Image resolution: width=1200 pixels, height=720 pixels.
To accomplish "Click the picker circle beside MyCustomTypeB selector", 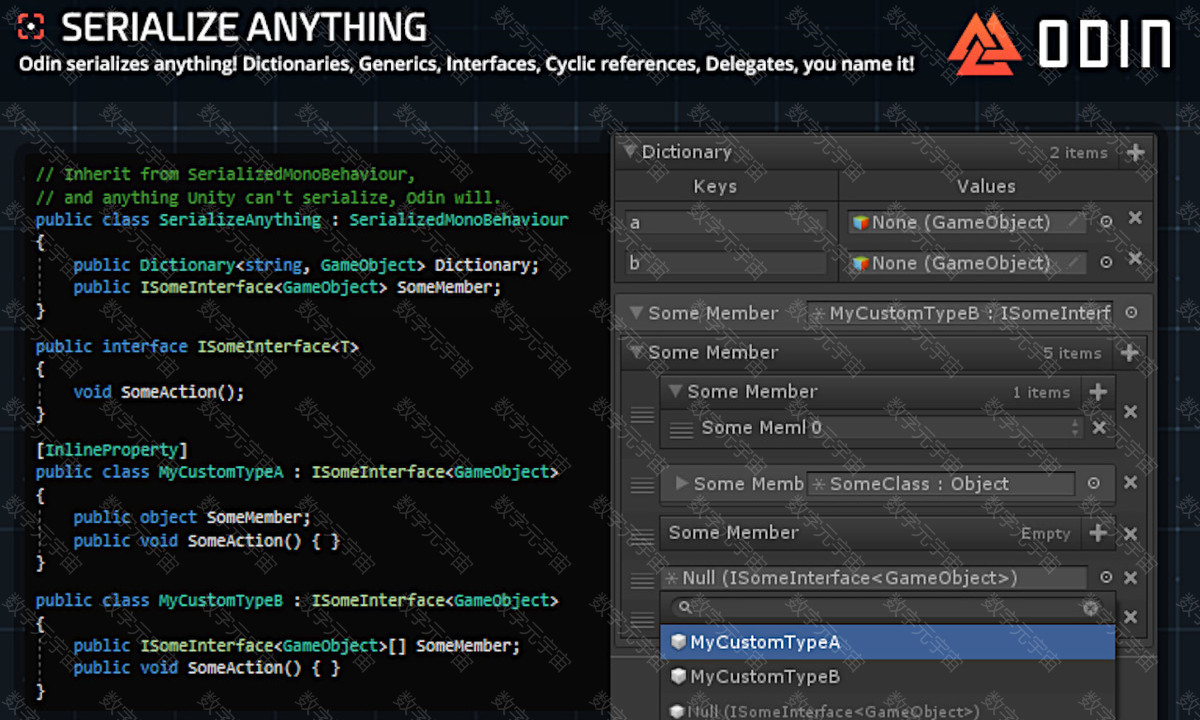I will 1131,313.
